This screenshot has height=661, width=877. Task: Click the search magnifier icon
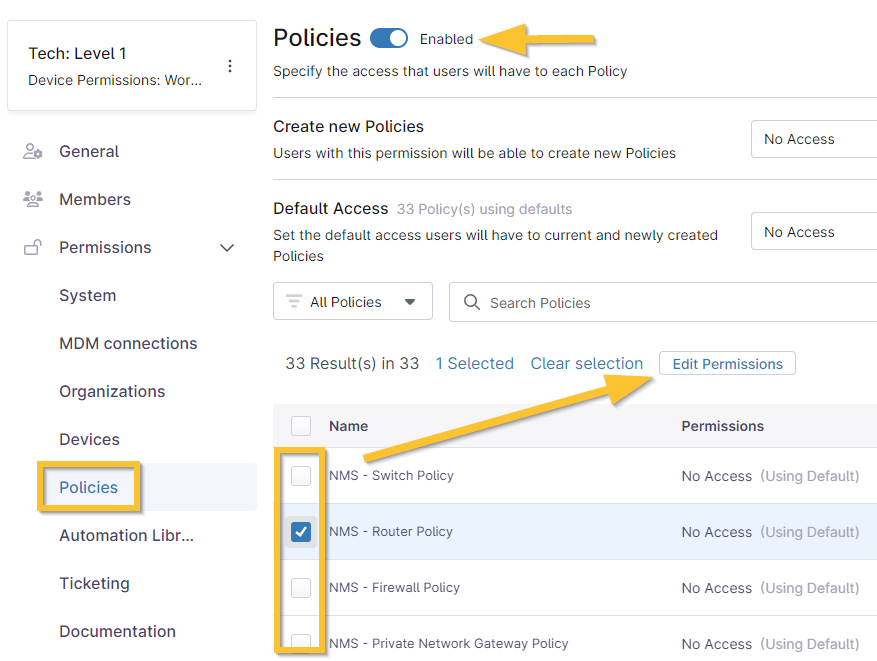point(472,302)
